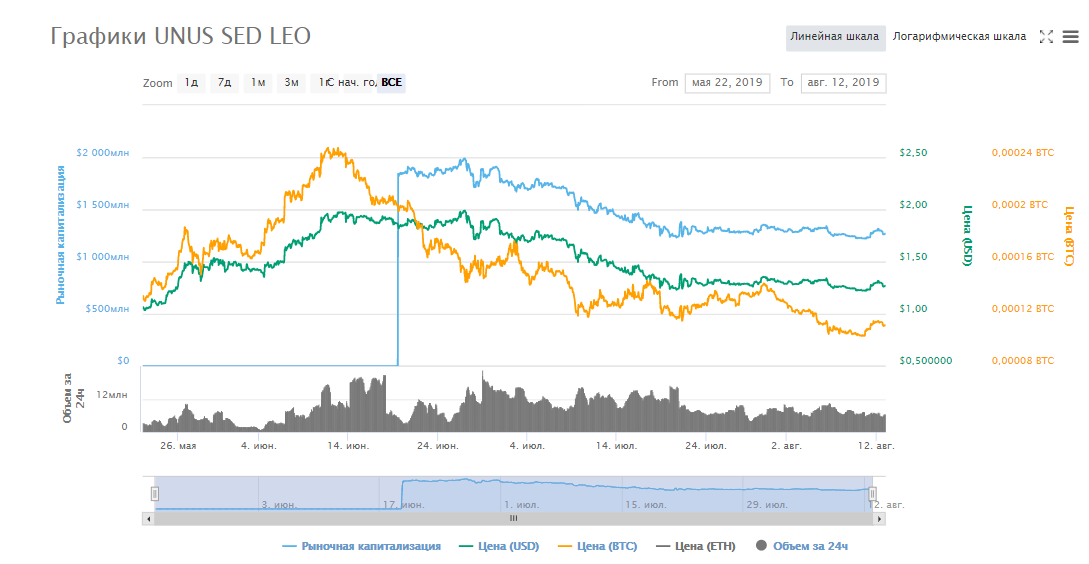The width and height of the screenshot is (1089, 564).
Task: Click the $2,50 price axis label
Action: tap(913, 153)
